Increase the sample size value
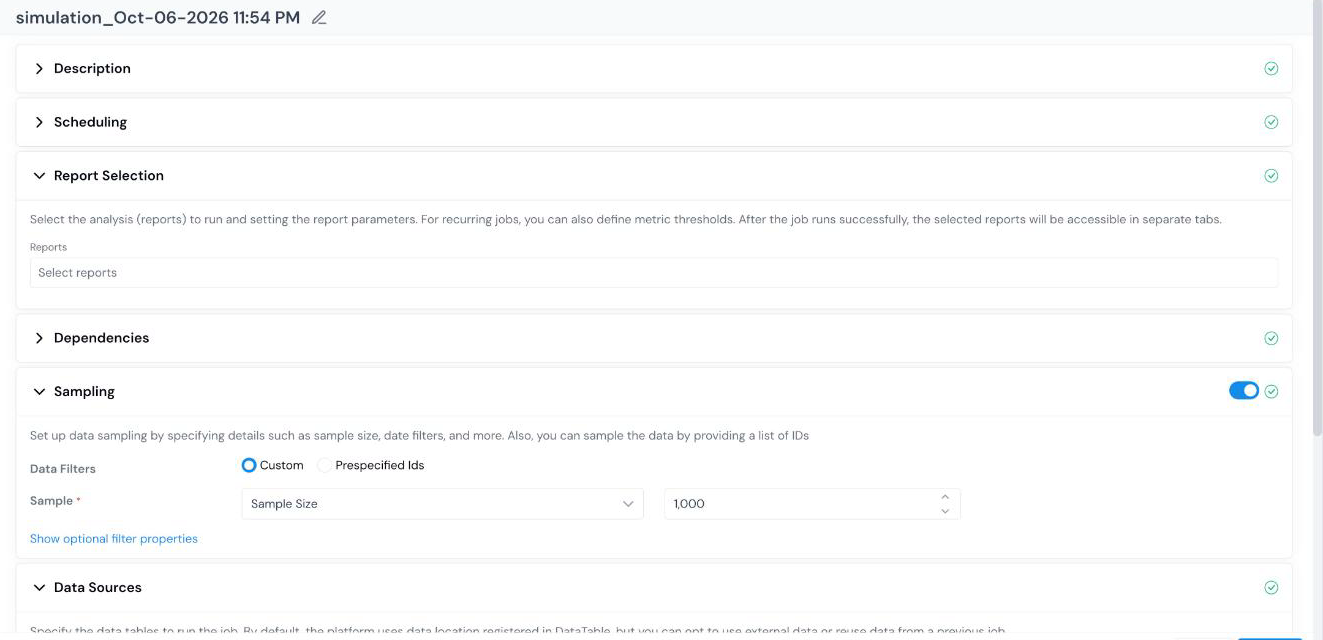This screenshot has width=1323, height=640. click(945, 497)
